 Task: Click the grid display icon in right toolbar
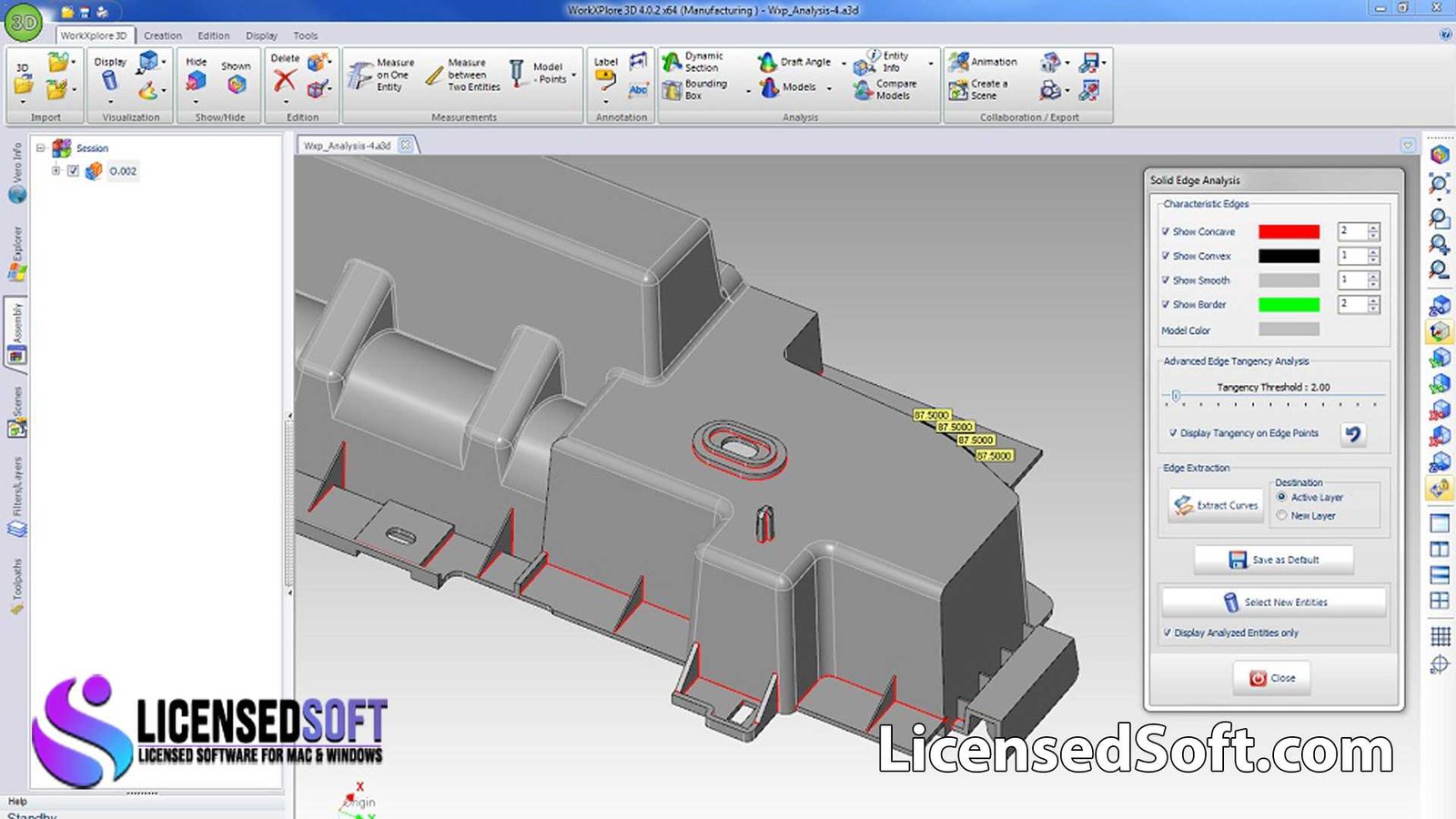[1440, 636]
